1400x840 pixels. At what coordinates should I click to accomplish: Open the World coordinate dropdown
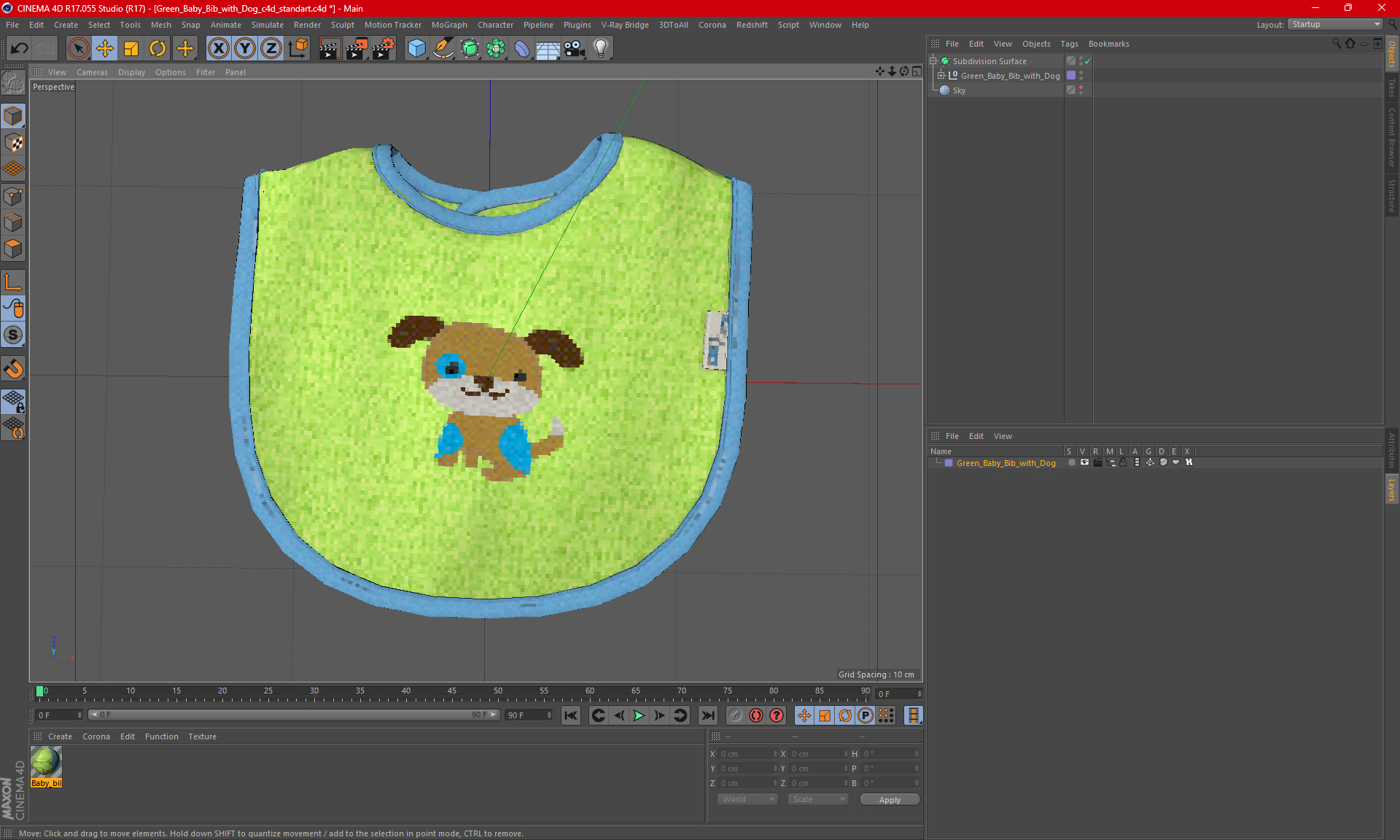747,799
